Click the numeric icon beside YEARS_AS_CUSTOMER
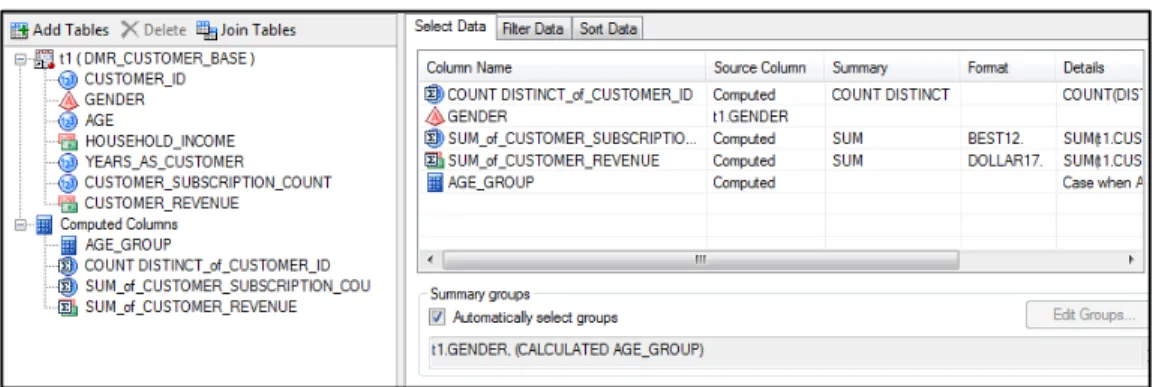Image resolution: width=1153 pixels, height=387 pixels. pos(68,162)
